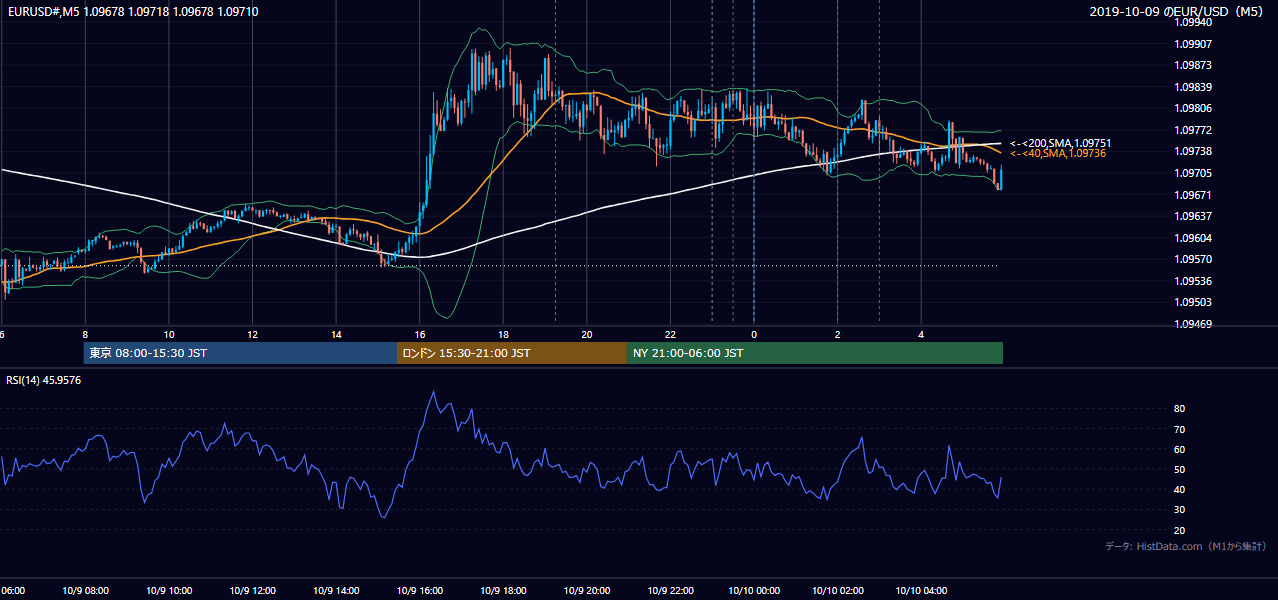This screenshot has width=1278, height=600.
Task: Click bottom date label 10/9 20:00
Action: tap(586, 591)
